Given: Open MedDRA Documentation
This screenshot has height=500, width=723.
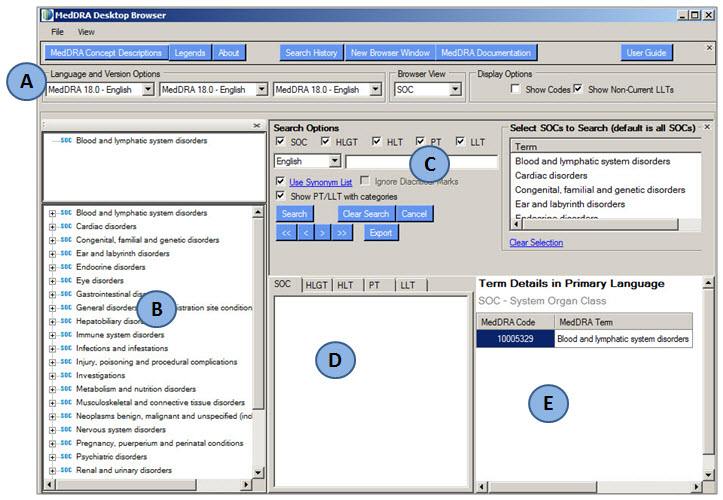Looking at the screenshot, I should coord(486,53).
